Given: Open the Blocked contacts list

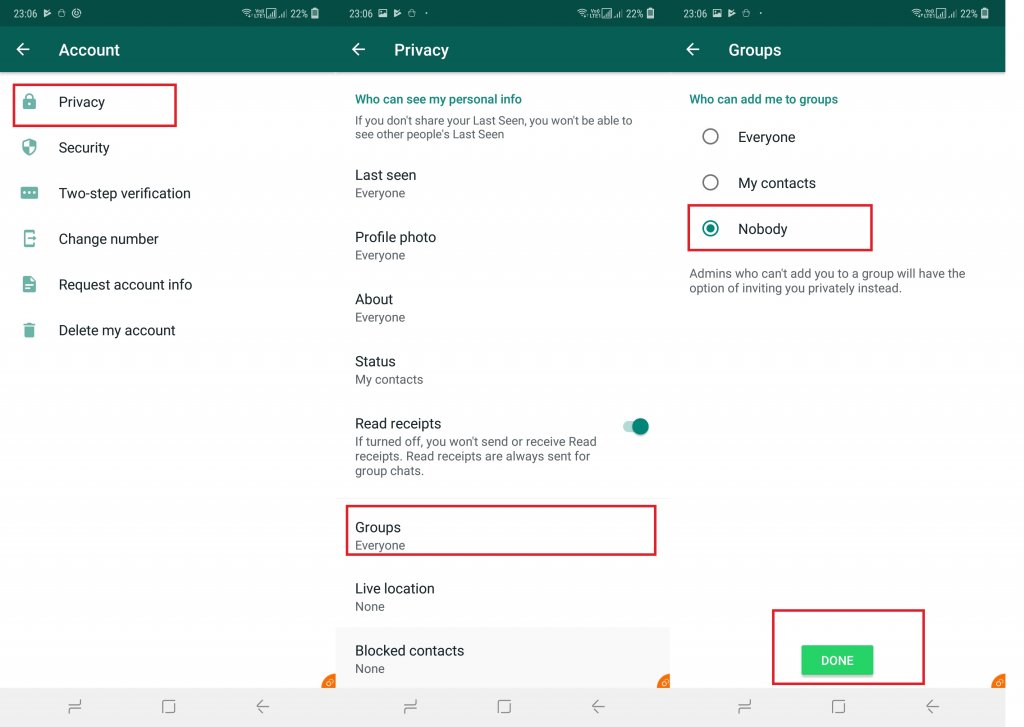Looking at the screenshot, I should [409, 658].
